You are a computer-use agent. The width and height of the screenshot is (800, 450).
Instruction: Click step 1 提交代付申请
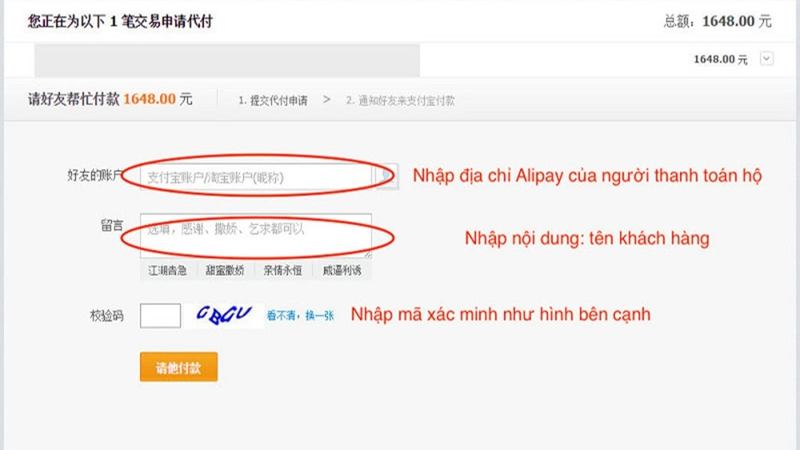click(x=272, y=100)
